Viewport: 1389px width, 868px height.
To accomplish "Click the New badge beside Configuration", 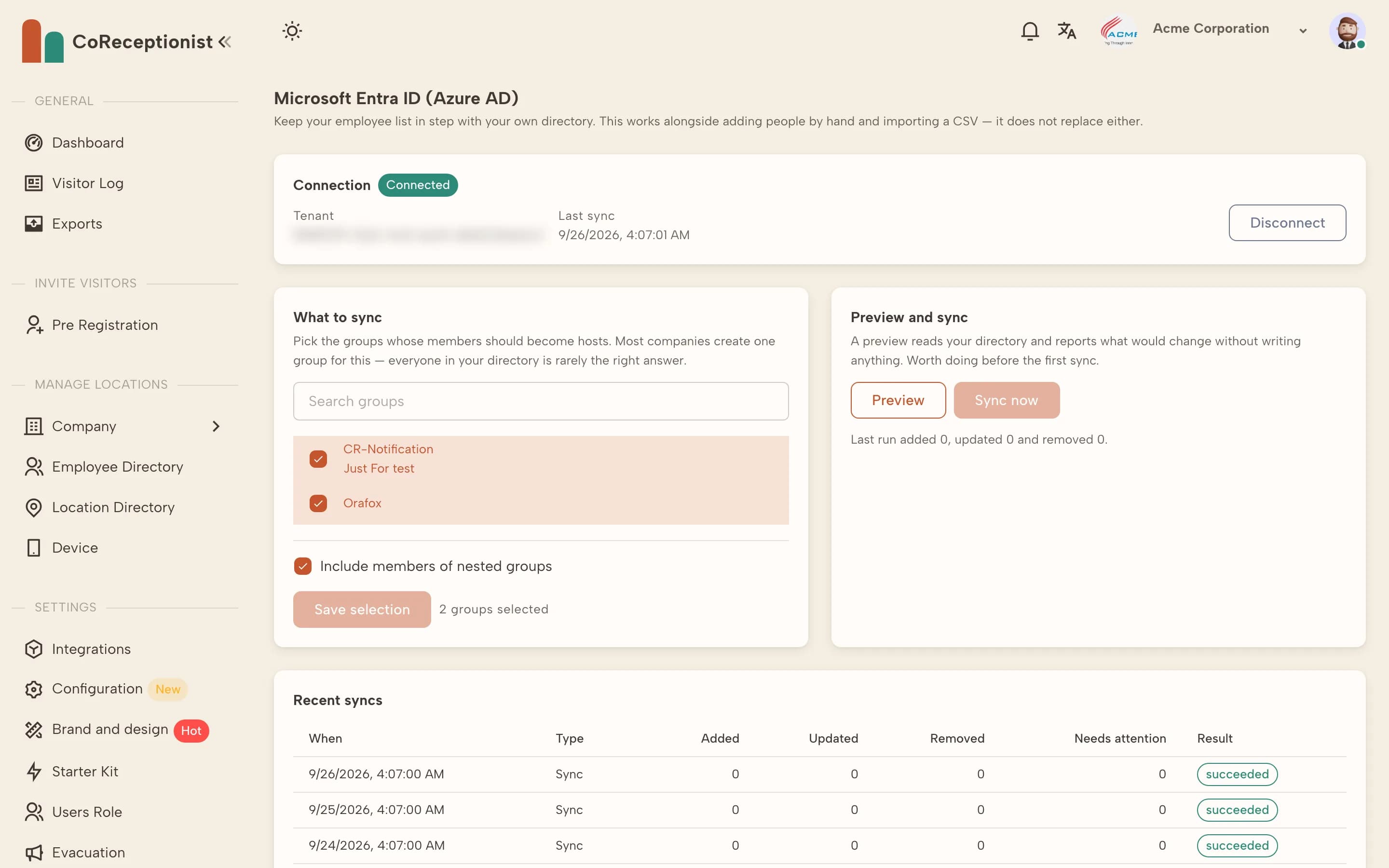I will 168,689.
